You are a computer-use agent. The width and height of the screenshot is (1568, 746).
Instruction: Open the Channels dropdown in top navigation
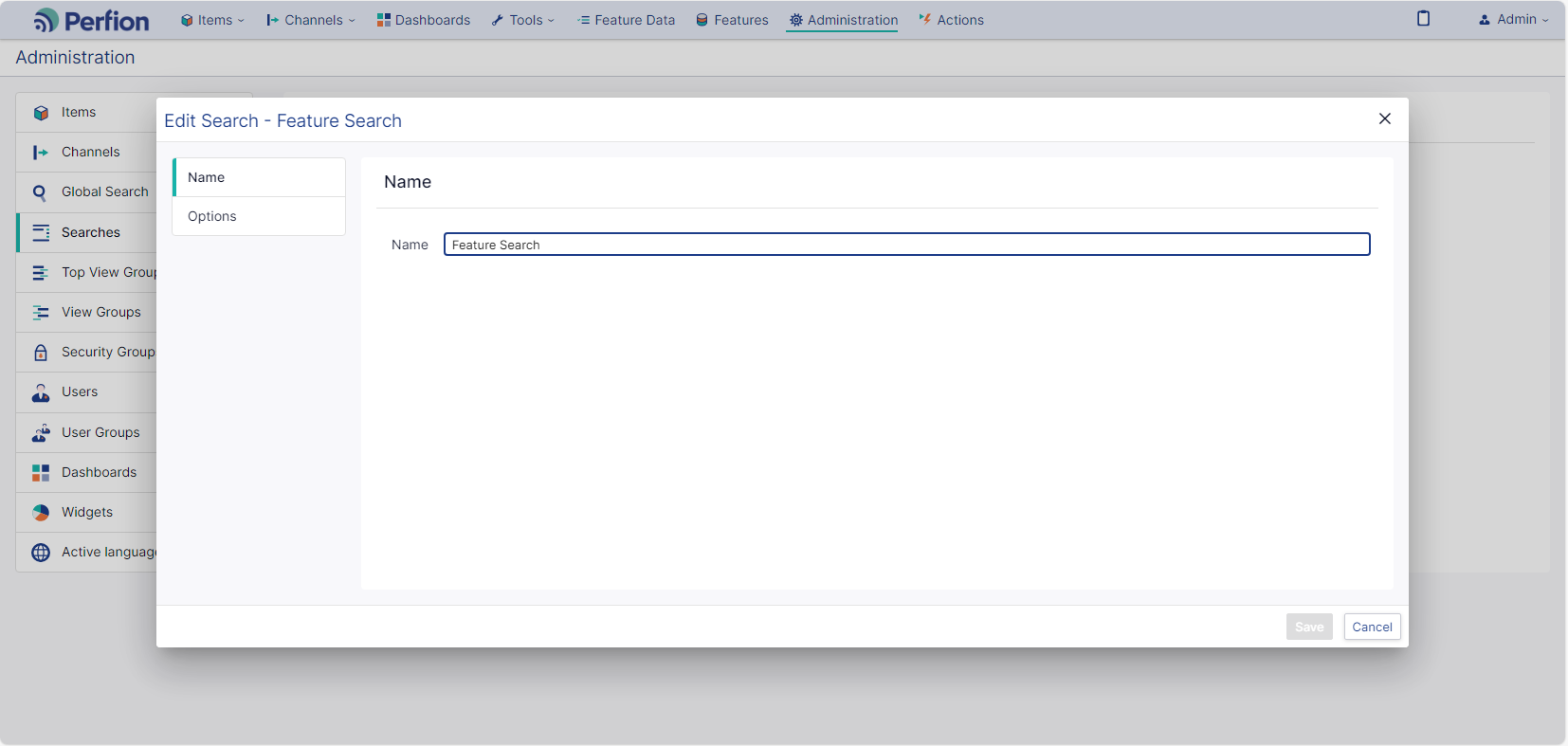click(311, 20)
